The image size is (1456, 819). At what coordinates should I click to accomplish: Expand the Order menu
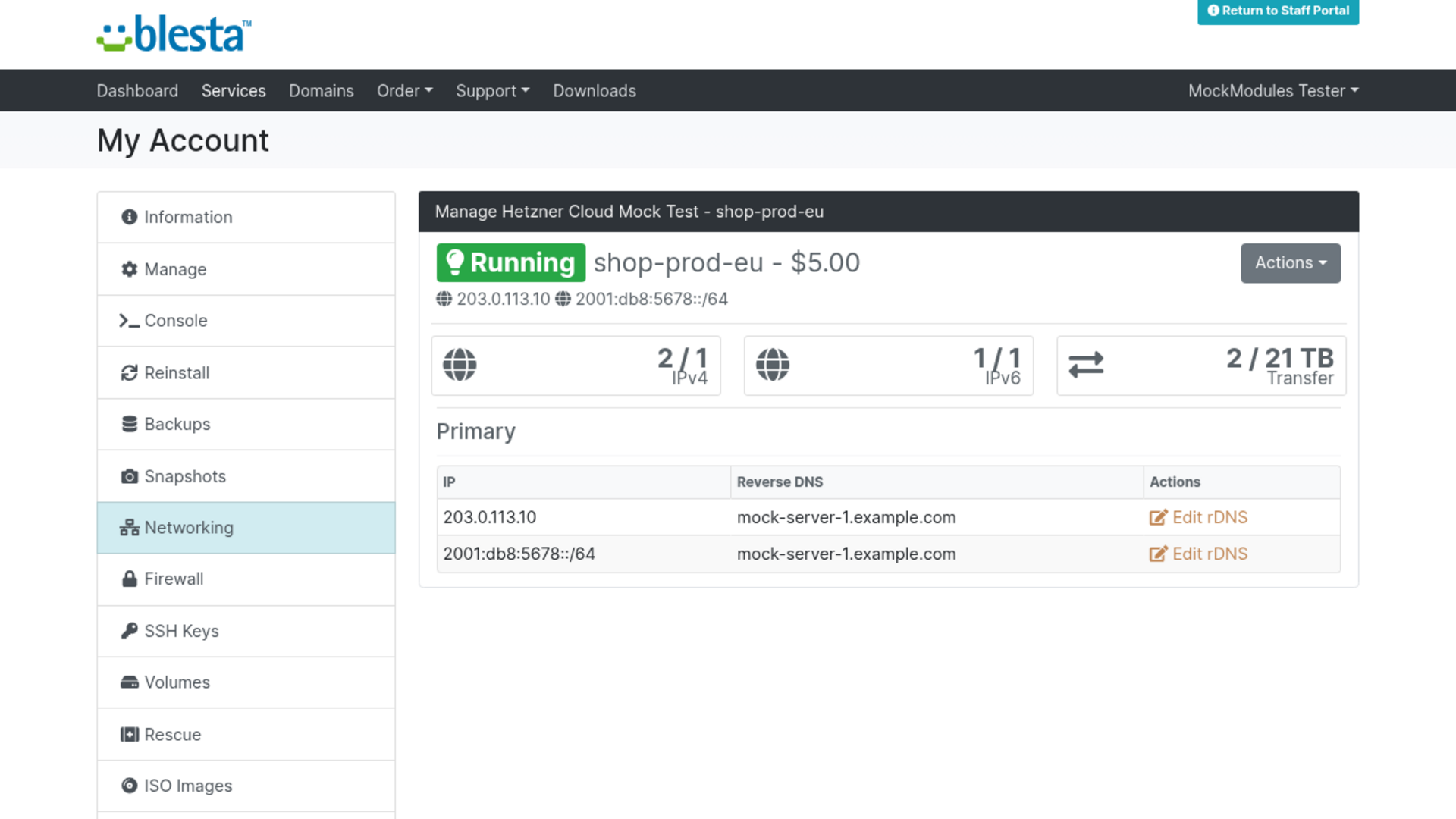click(405, 91)
